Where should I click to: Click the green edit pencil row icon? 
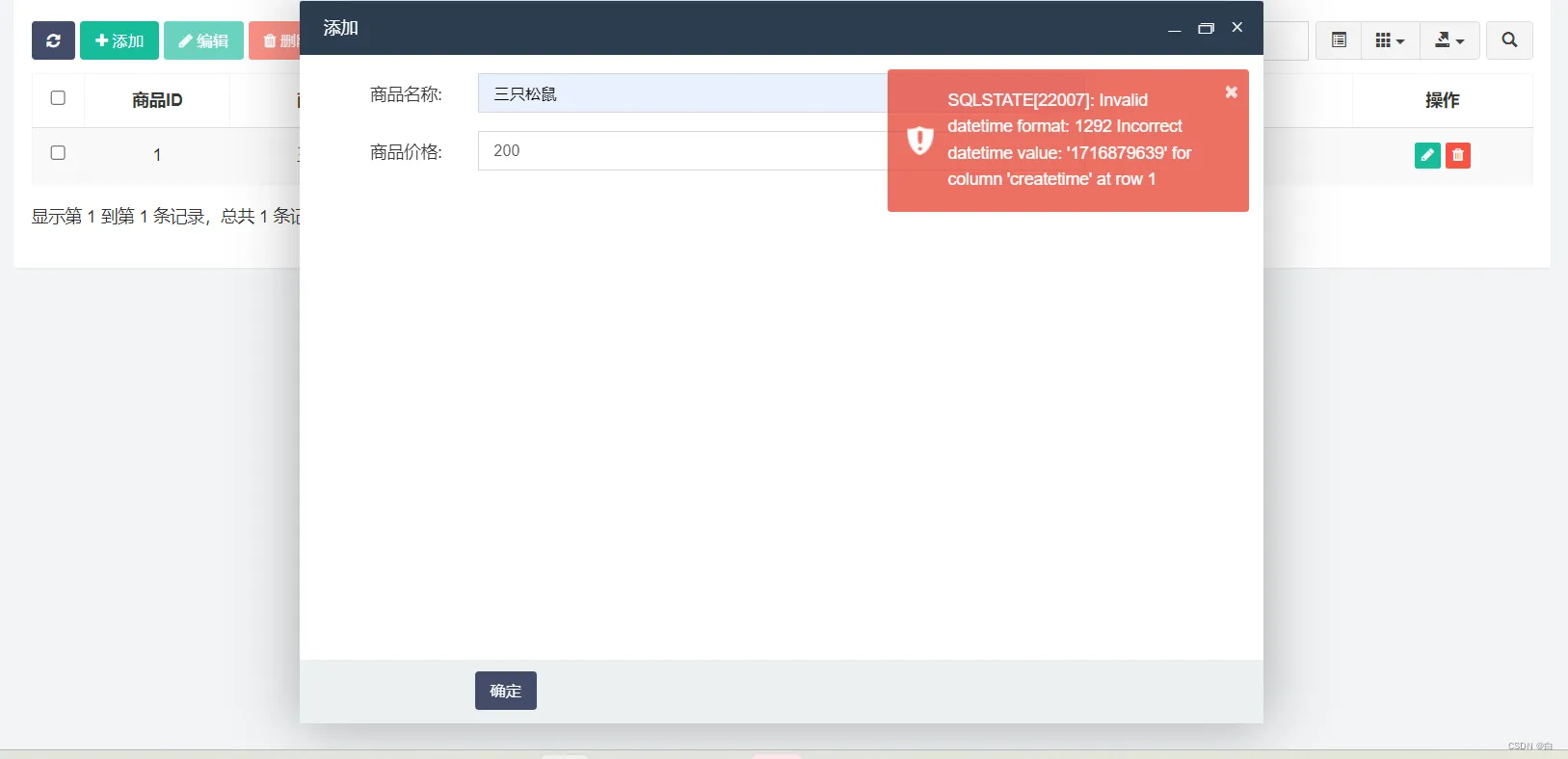click(x=1427, y=155)
